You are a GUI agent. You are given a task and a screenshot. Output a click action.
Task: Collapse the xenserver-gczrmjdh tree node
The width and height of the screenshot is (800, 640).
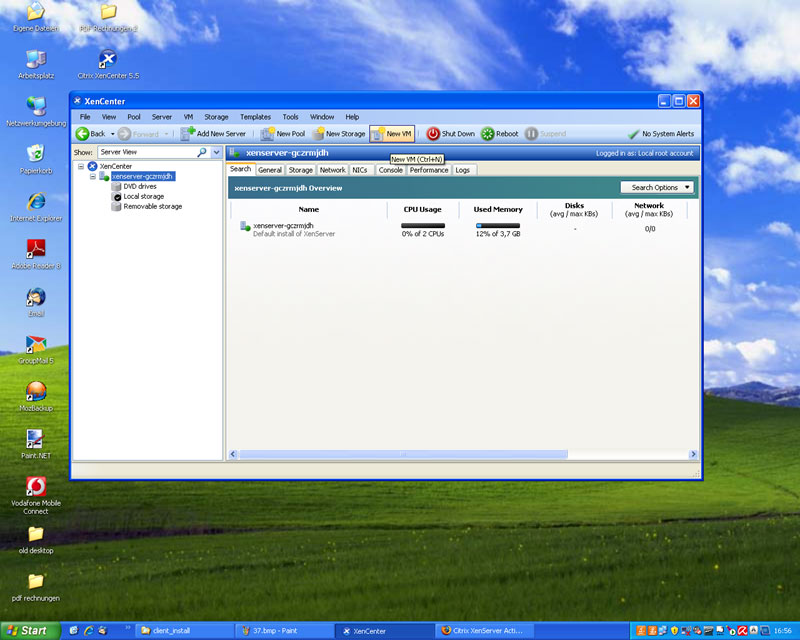pyautogui.click(x=93, y=177)
